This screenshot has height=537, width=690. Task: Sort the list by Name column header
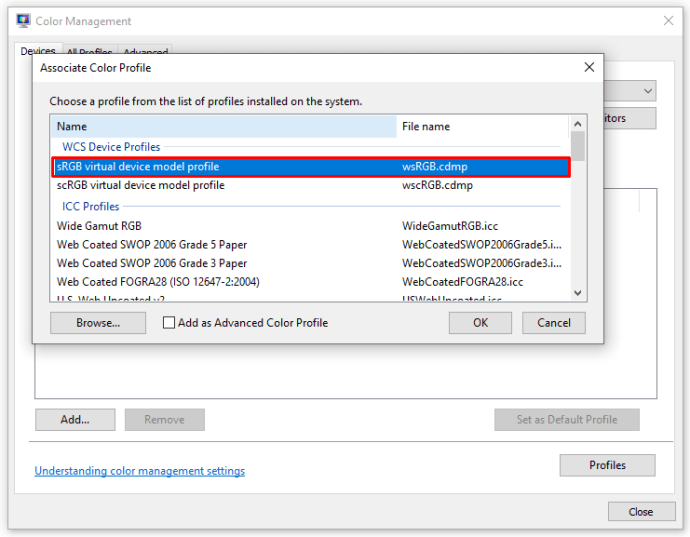[x=223, y=127]
